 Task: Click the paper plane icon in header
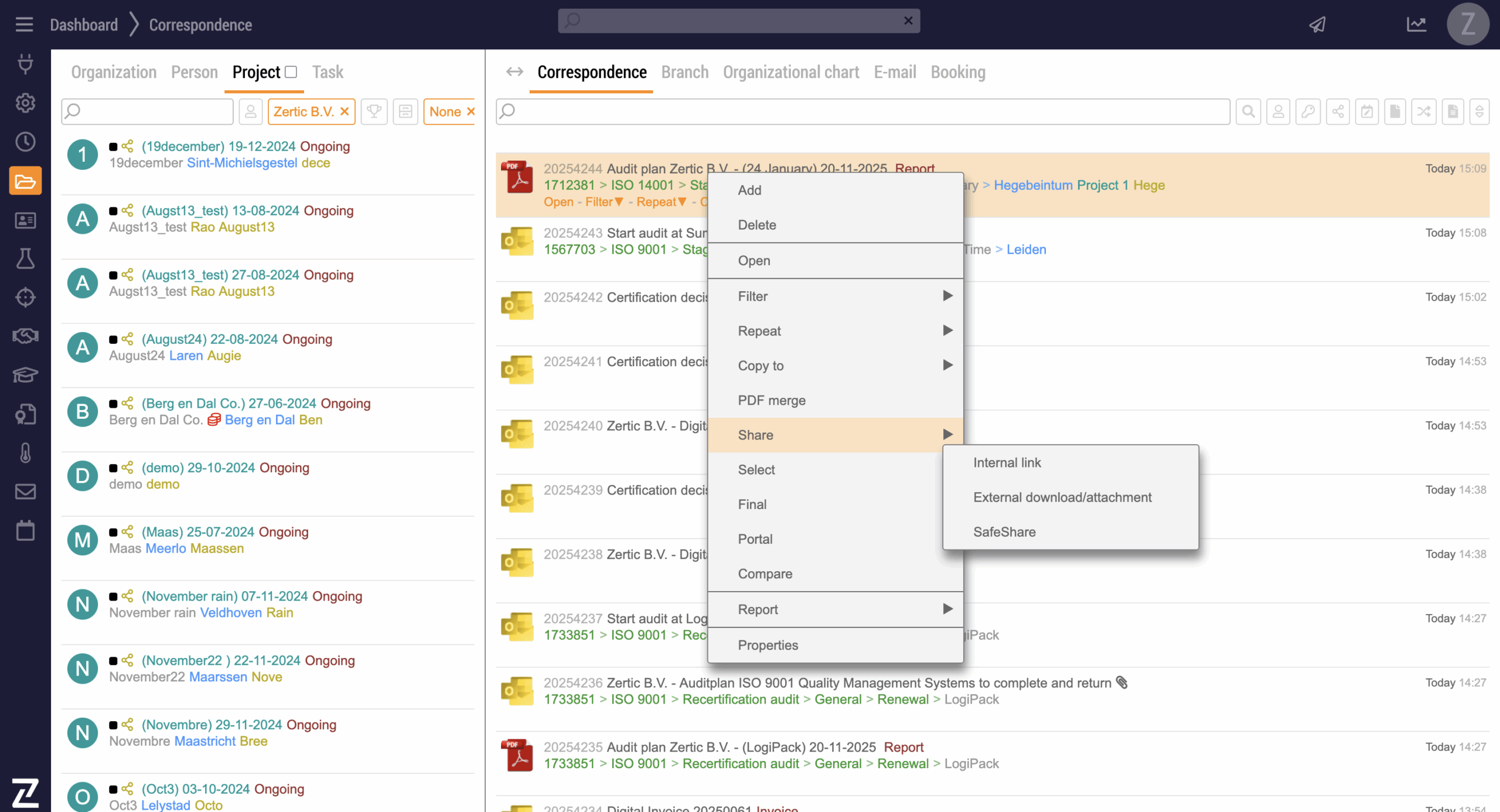1317,25
